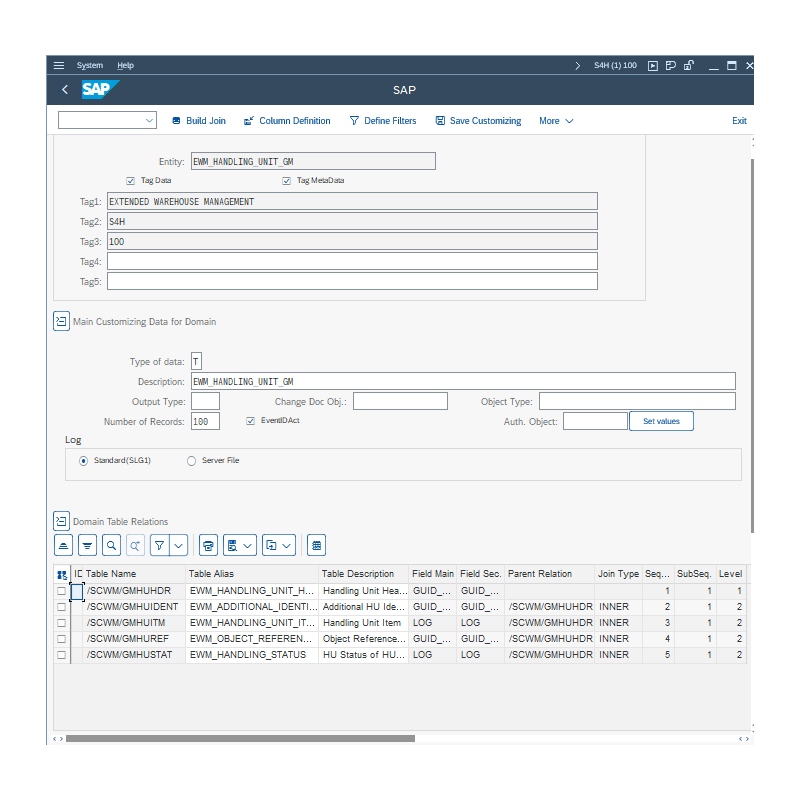Screen dimensions: 800x800
Task: Click the Print icon in table toolbar
Action: pyautogui.click(x=208, y=545)
